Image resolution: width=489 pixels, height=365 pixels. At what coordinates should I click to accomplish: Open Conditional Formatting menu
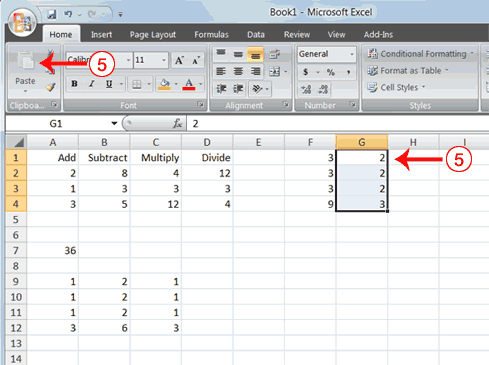click(x=420, y=54)
